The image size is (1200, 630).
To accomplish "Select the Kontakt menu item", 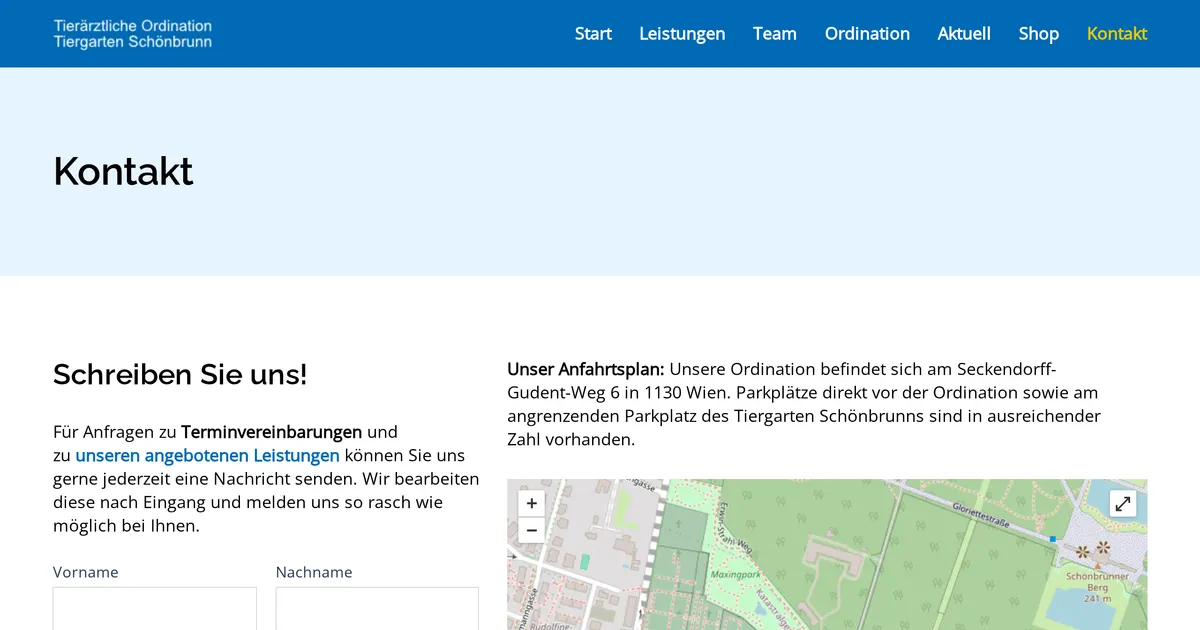I will point(1116,34).
